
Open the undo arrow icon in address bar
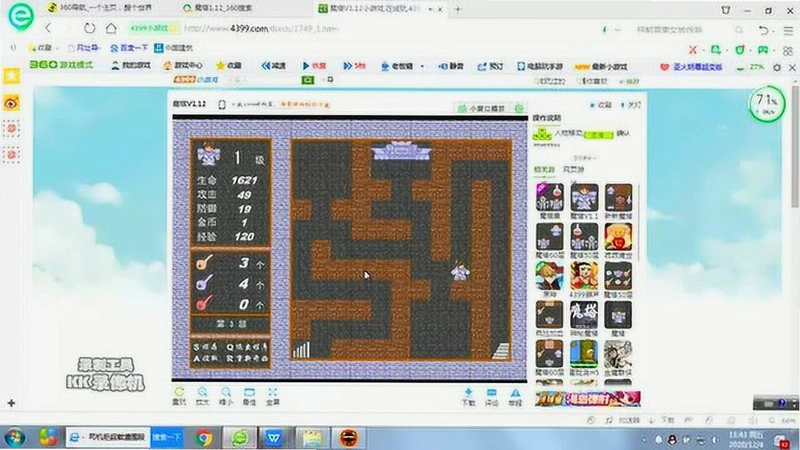click(x=763, y=30)
